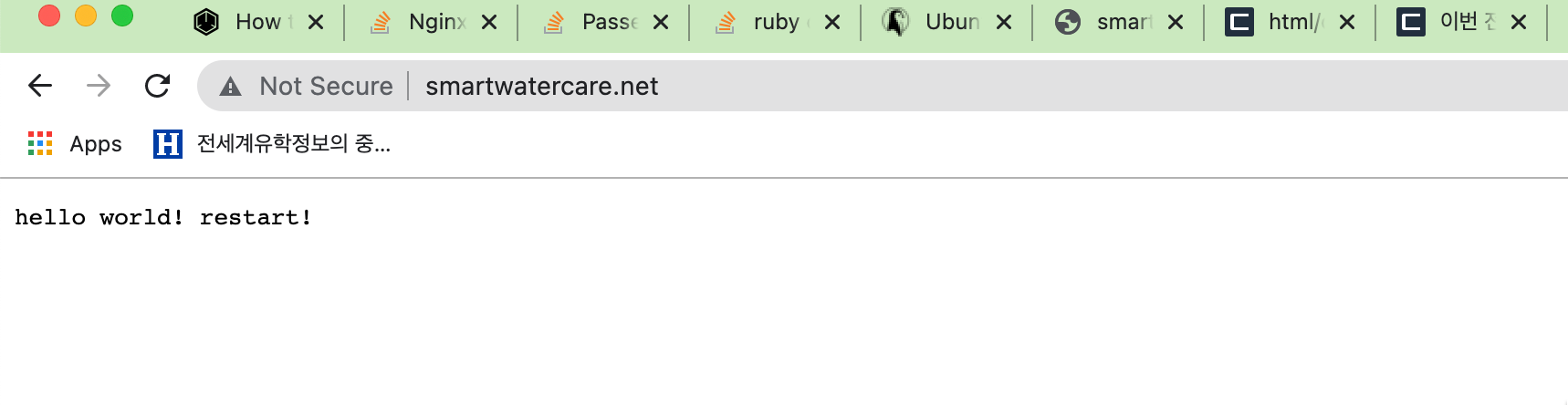
Task: Close the Ubun tab
Action: click(x=1004, y=22)
